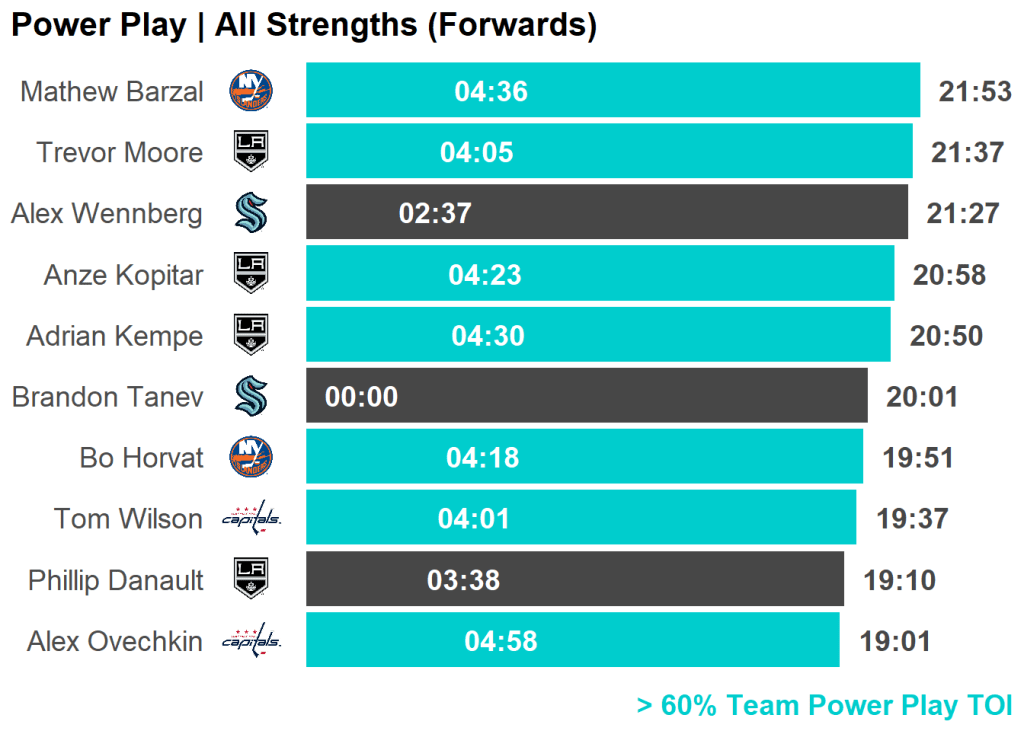
Task: Select the Capitals logo next to Alex Ovechkin
Action: [x=251, y=640]
